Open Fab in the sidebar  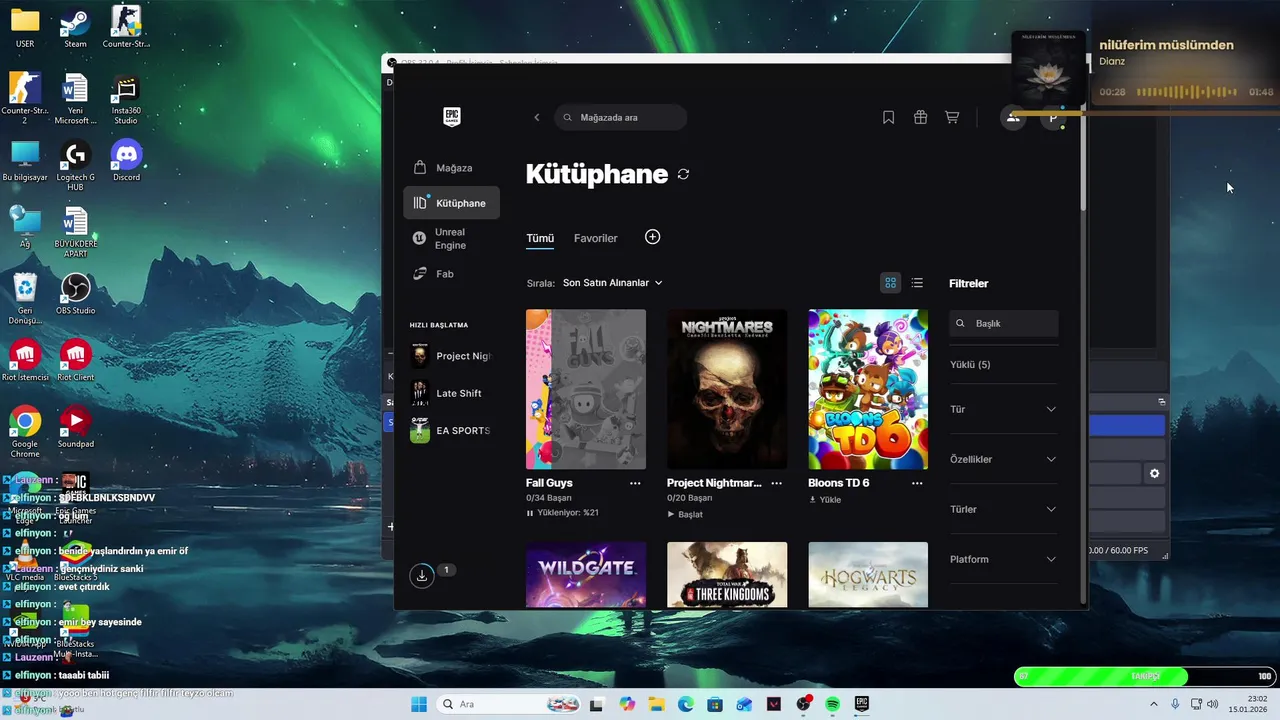(x=451, y=273)
